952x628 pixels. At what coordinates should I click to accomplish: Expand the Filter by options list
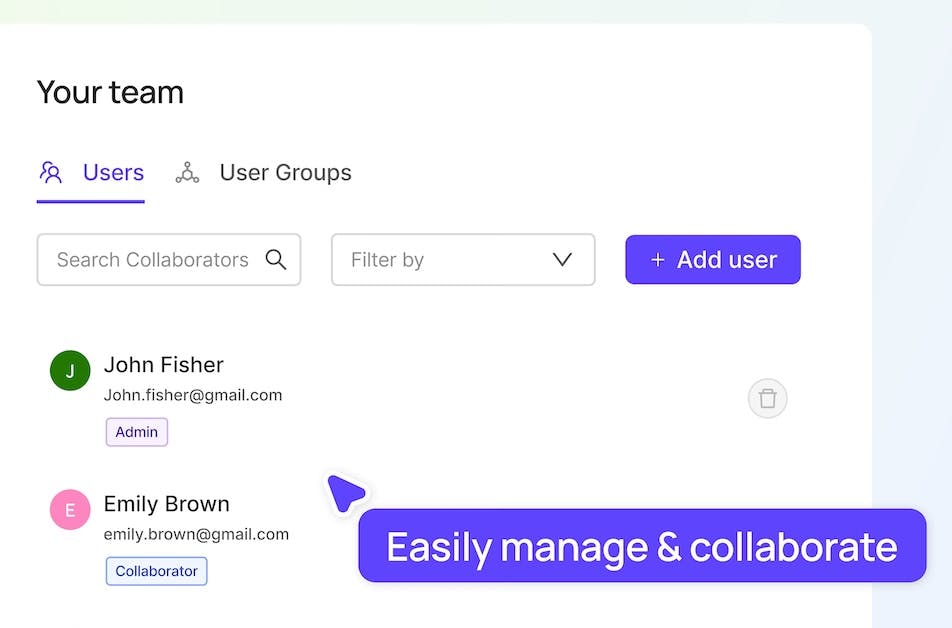coord(462,259)
